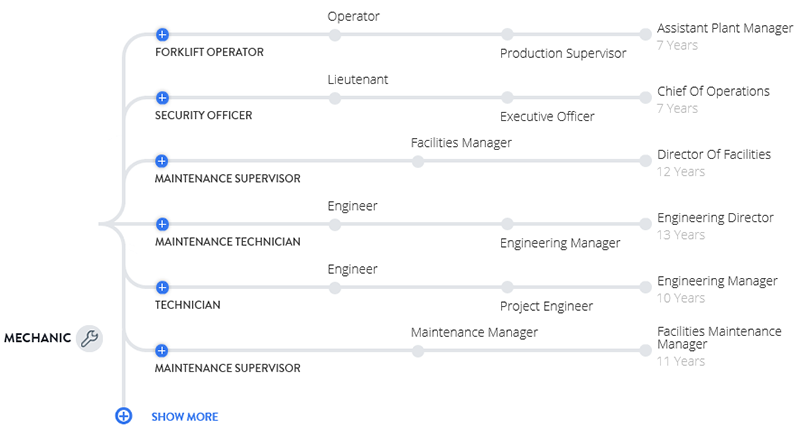Click the Facilities Manager timeline node
Image resolution: width=800 pixels, height=428 pixels.
click(x=418, y=161)
